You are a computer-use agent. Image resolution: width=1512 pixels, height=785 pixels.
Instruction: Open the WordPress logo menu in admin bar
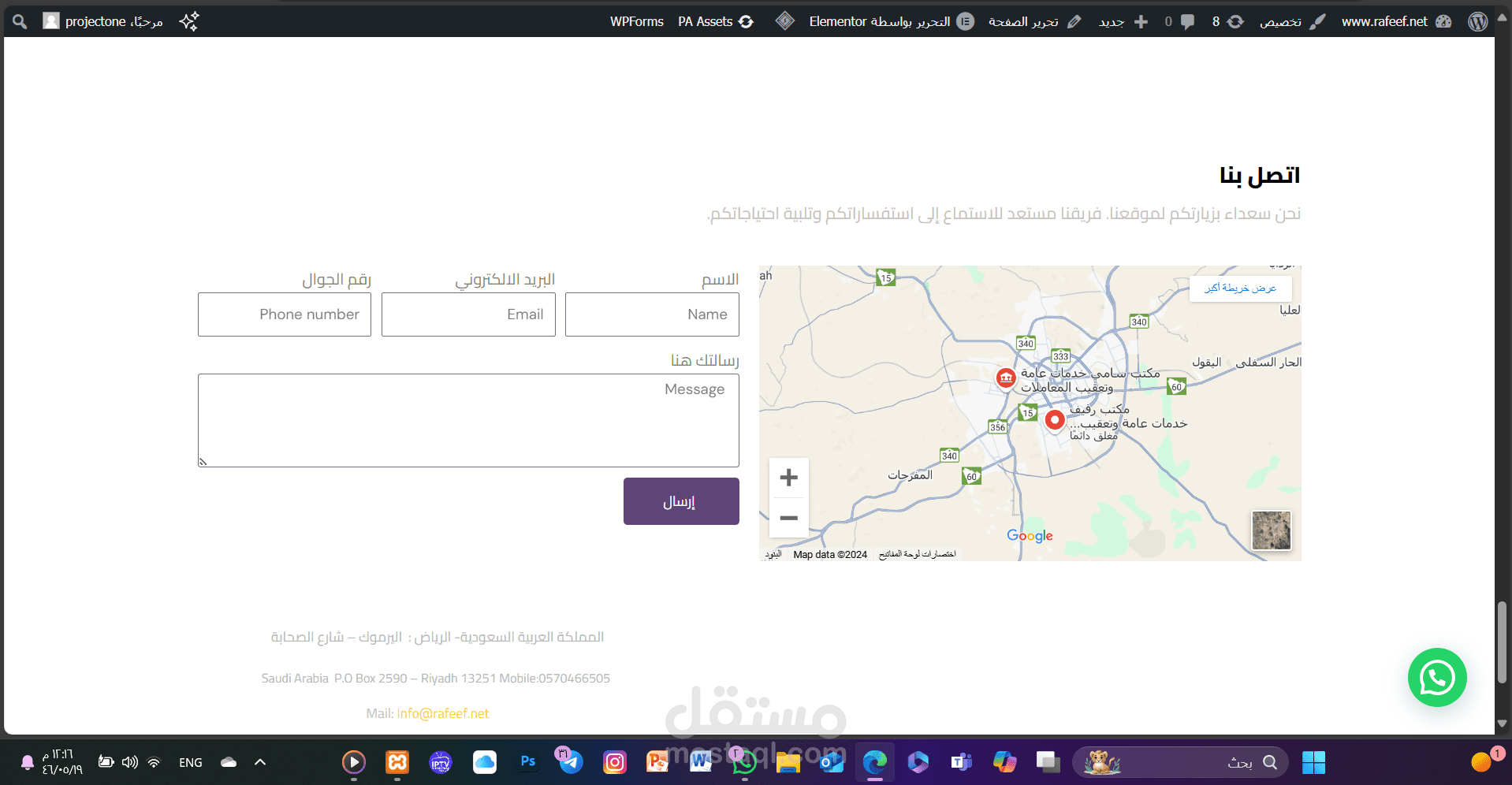1478,21
